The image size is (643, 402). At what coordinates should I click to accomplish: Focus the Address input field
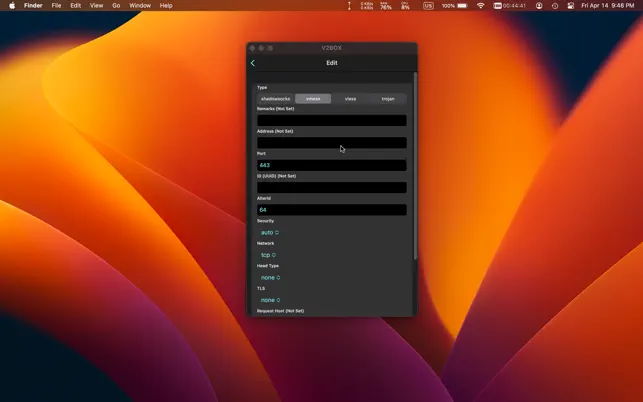pyautogui.click(x=332, y=143)
